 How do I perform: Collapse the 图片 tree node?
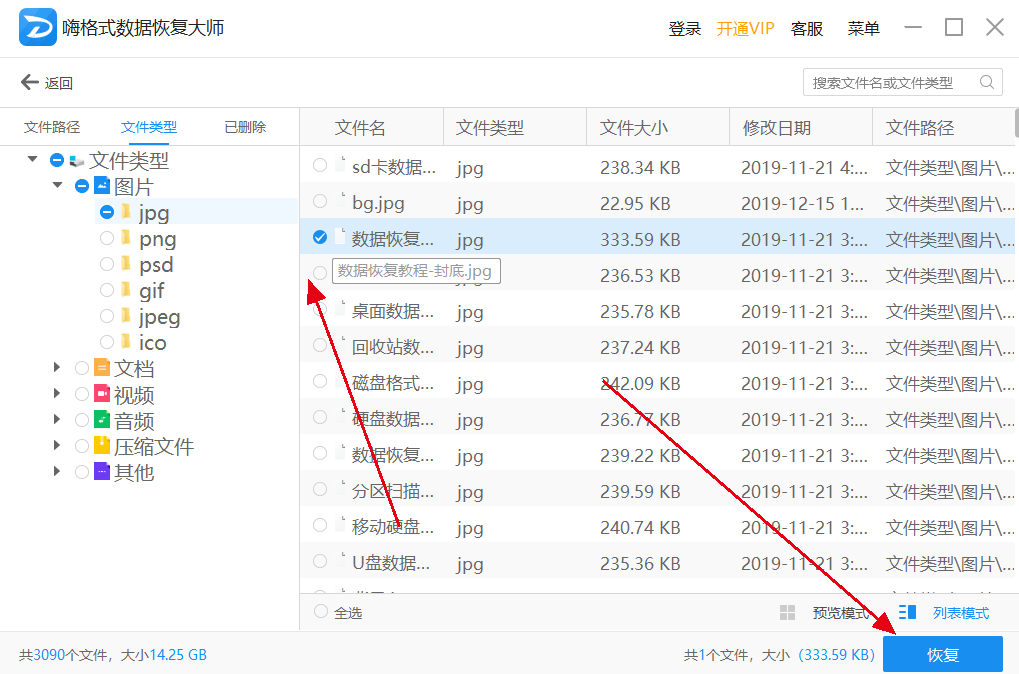tap(58, 185)
